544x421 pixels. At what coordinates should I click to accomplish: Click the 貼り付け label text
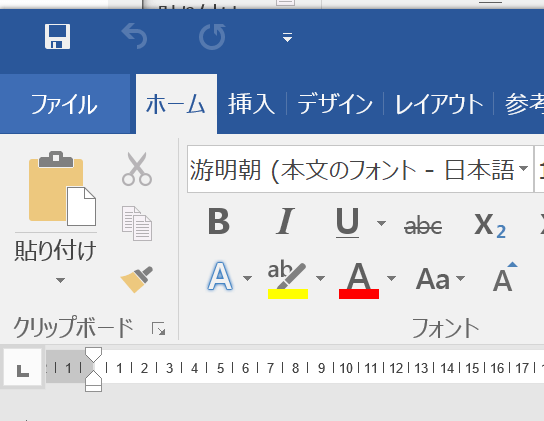click(56, 250)
